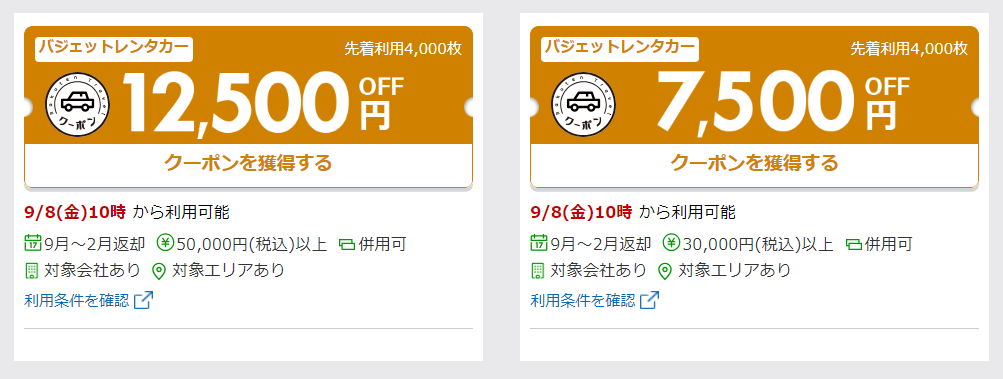Click car coupon icon on 12,500 yen coupon
The height and width of the screenshot is (379, 1003).
click(x=77, y=104)
